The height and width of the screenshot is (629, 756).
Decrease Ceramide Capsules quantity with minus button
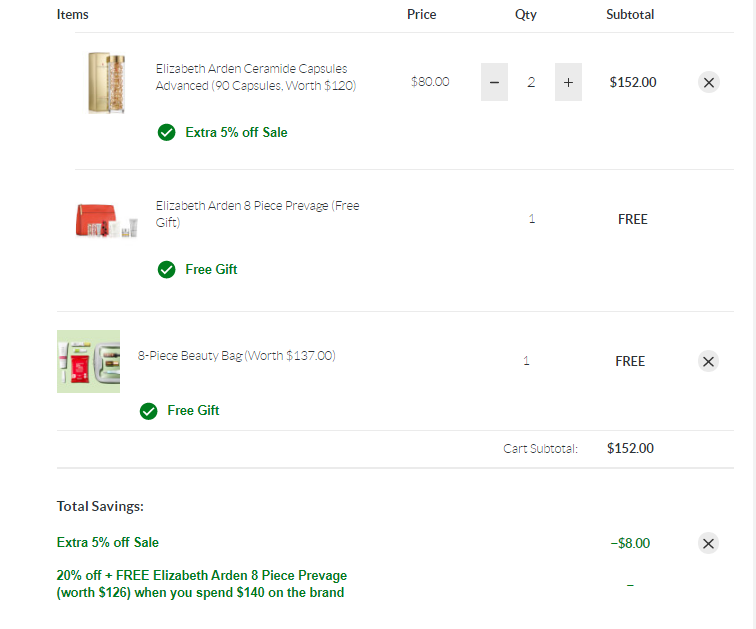[494, 82]
